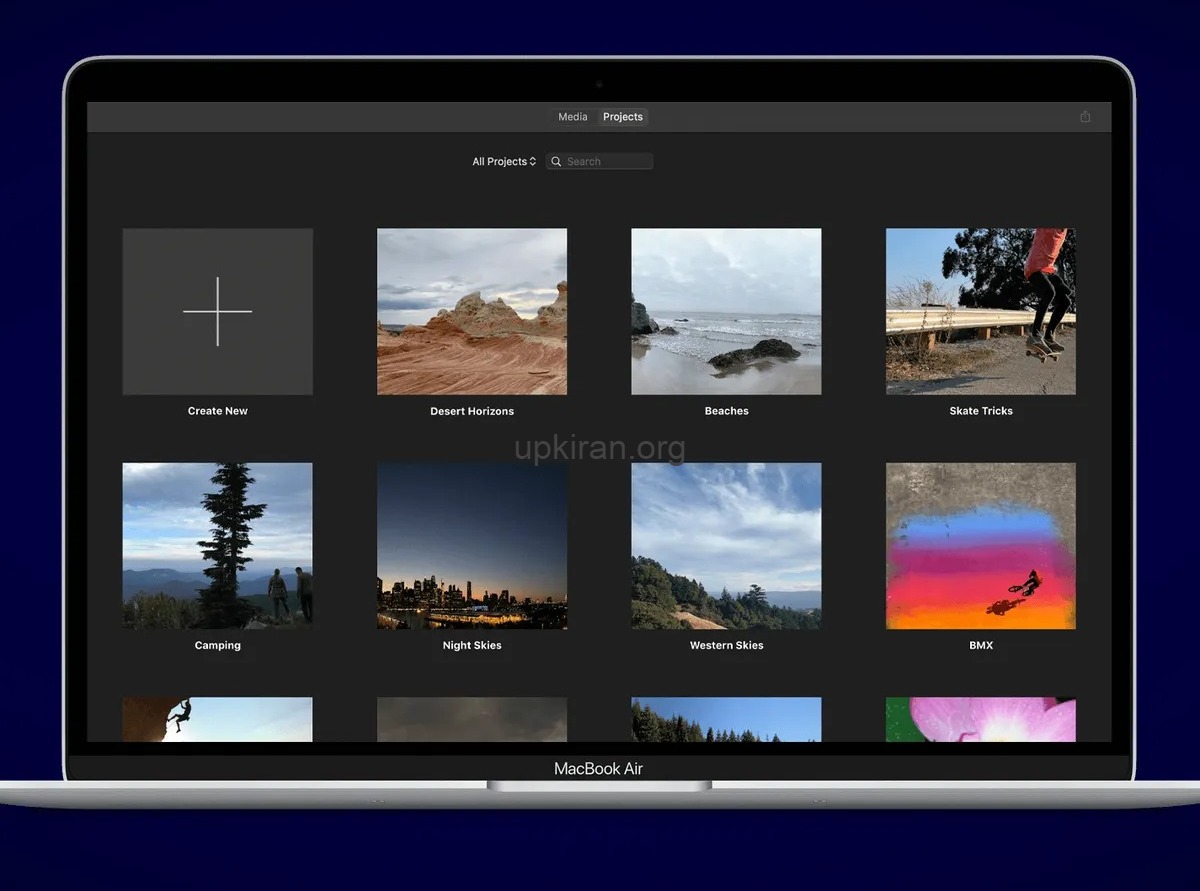This screenshot has width=1200, height=891.
Task: Expand the All Projects filter dropdown
Action: pyautogui.click(x=504, y=162)
